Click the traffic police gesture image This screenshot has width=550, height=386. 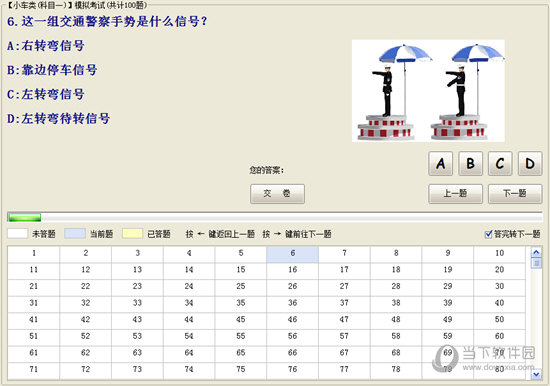pyautogui.click(x=428, y=91)
